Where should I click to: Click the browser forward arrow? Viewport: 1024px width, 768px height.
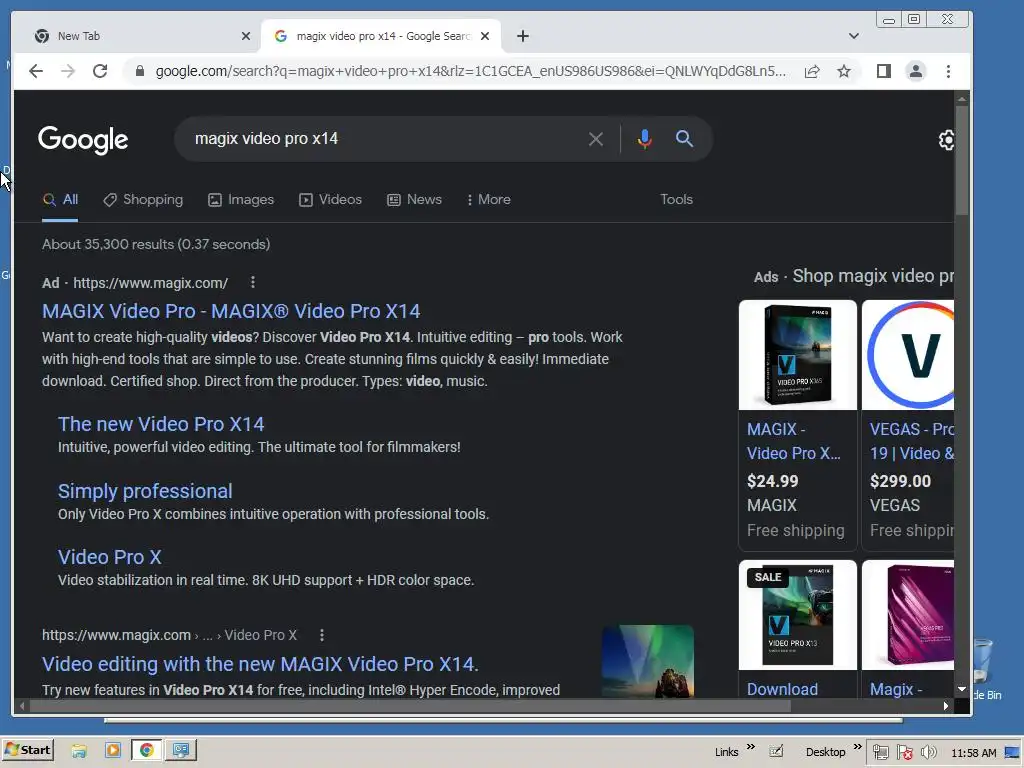[x=68, y=71]
